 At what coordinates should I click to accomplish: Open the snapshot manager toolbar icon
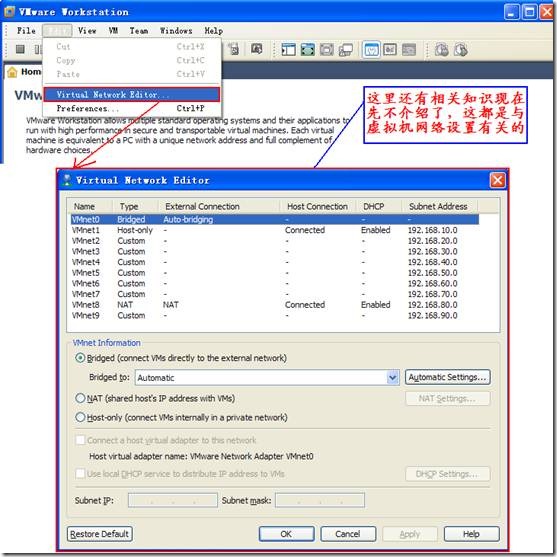tap(256, 48)
